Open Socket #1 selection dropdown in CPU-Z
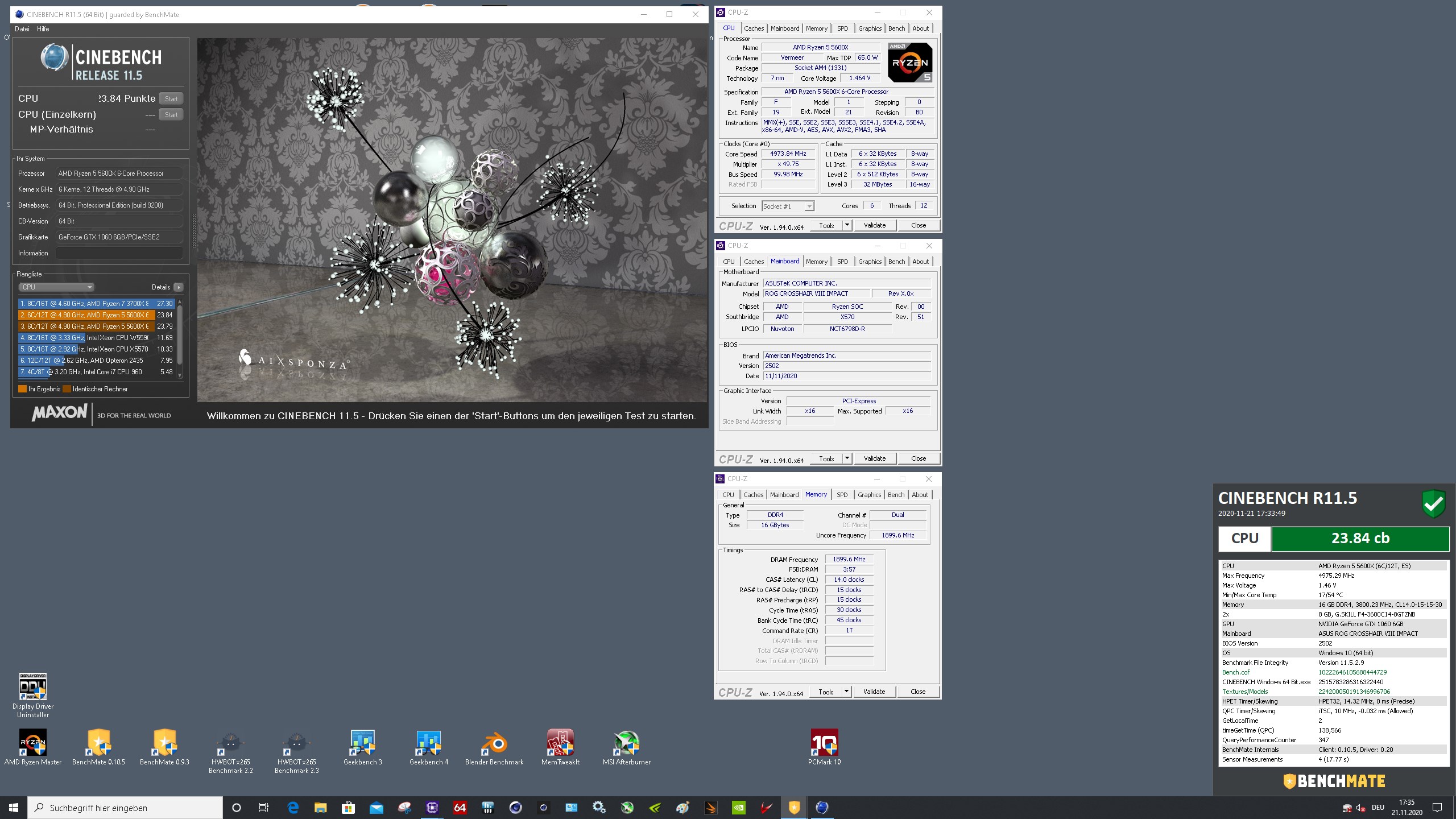1456x819 pixels. point(788,206)
